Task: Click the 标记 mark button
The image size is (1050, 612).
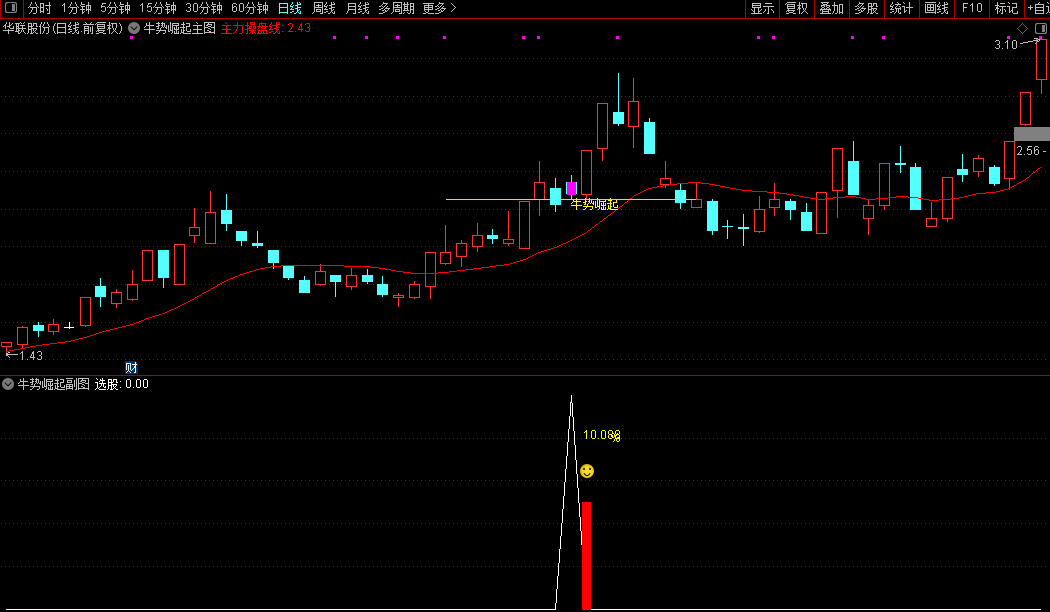Action: [1006, 8]
